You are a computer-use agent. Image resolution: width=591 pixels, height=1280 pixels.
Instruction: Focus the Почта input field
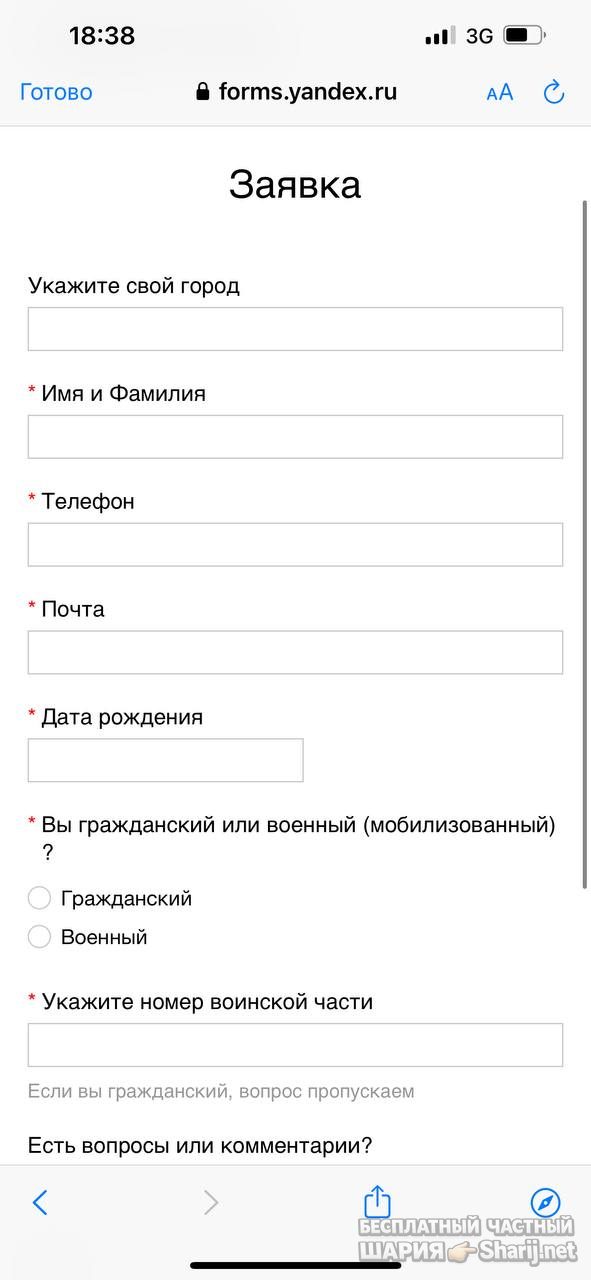pos(295,652)
